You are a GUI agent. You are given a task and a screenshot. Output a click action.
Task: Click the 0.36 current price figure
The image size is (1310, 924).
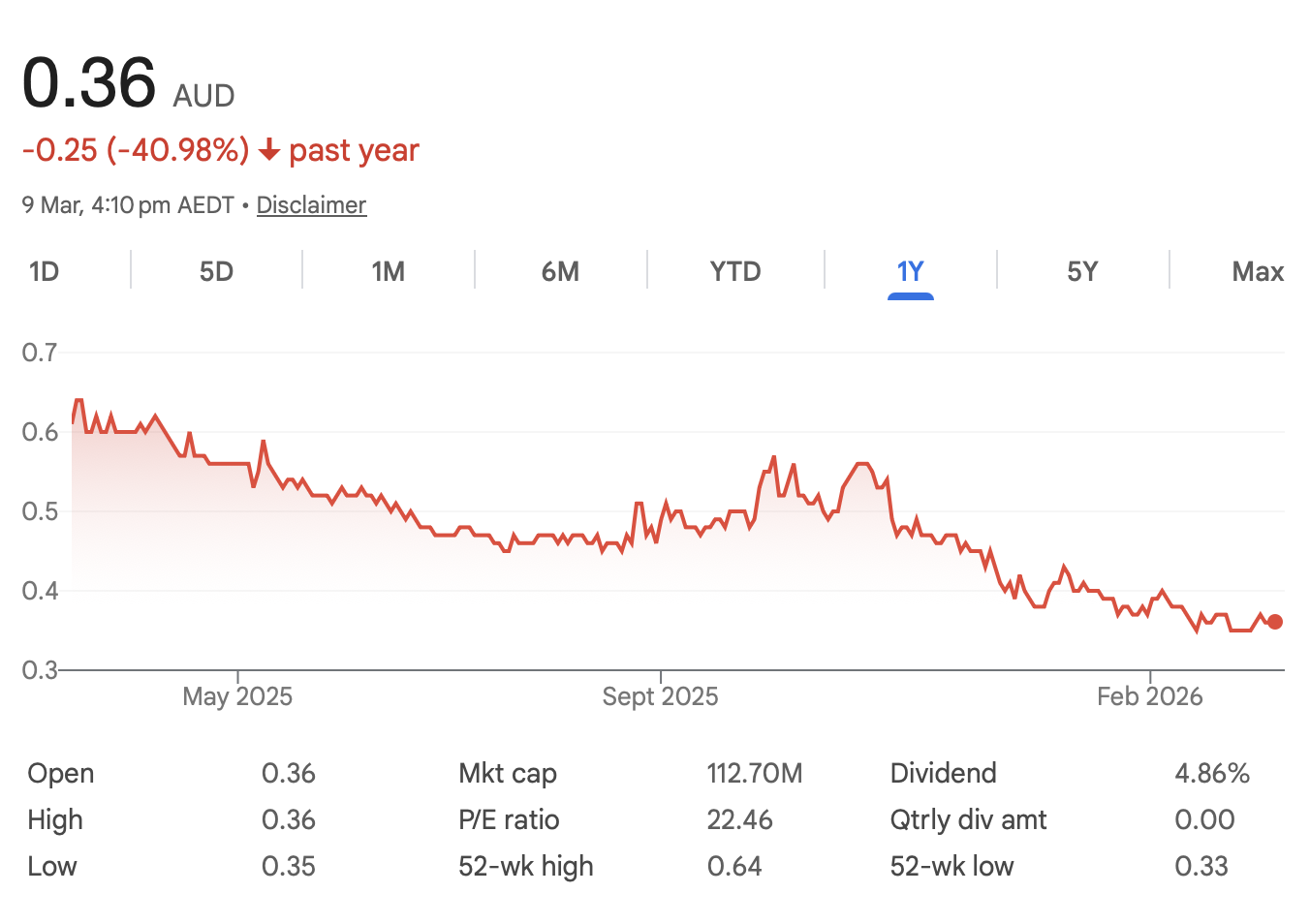(89, 82)
